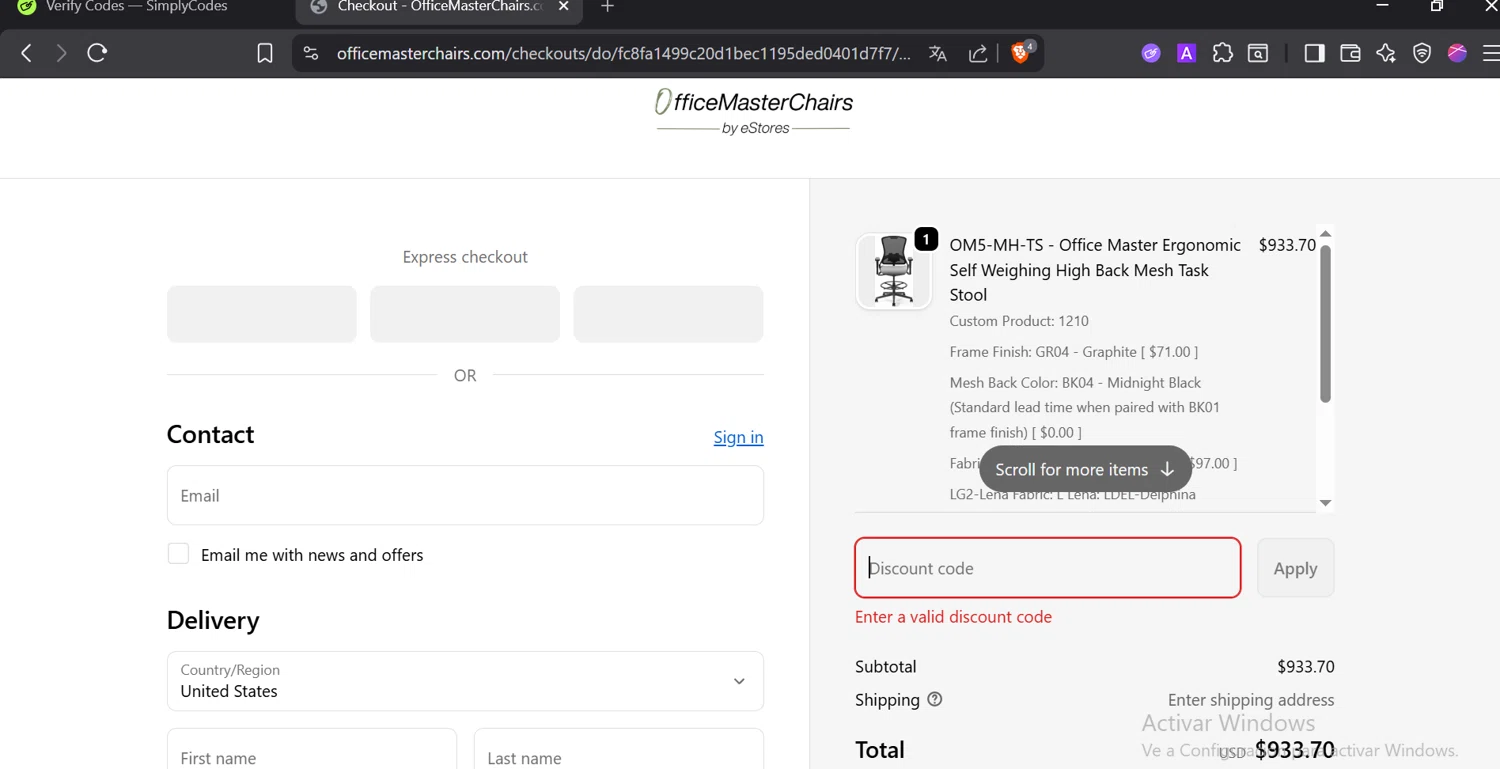Switch to Verify Codes SimplyCodes tab

click(x=137, y=7)
